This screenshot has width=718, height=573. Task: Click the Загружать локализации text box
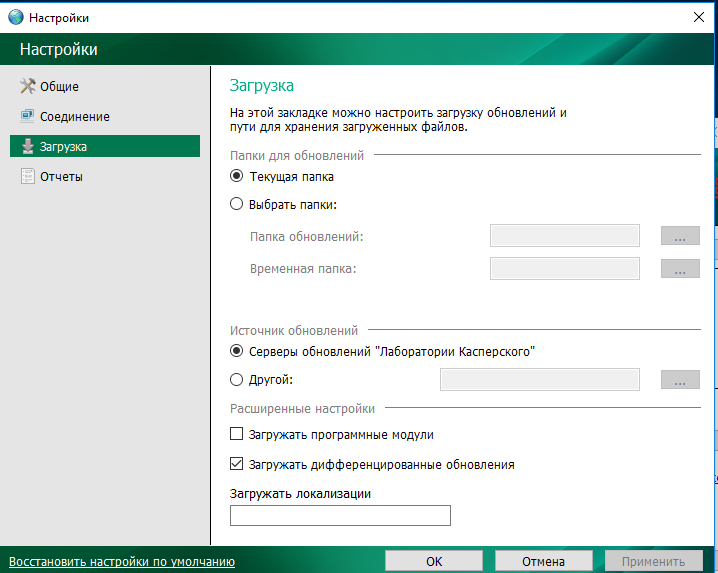click(340, 515)
